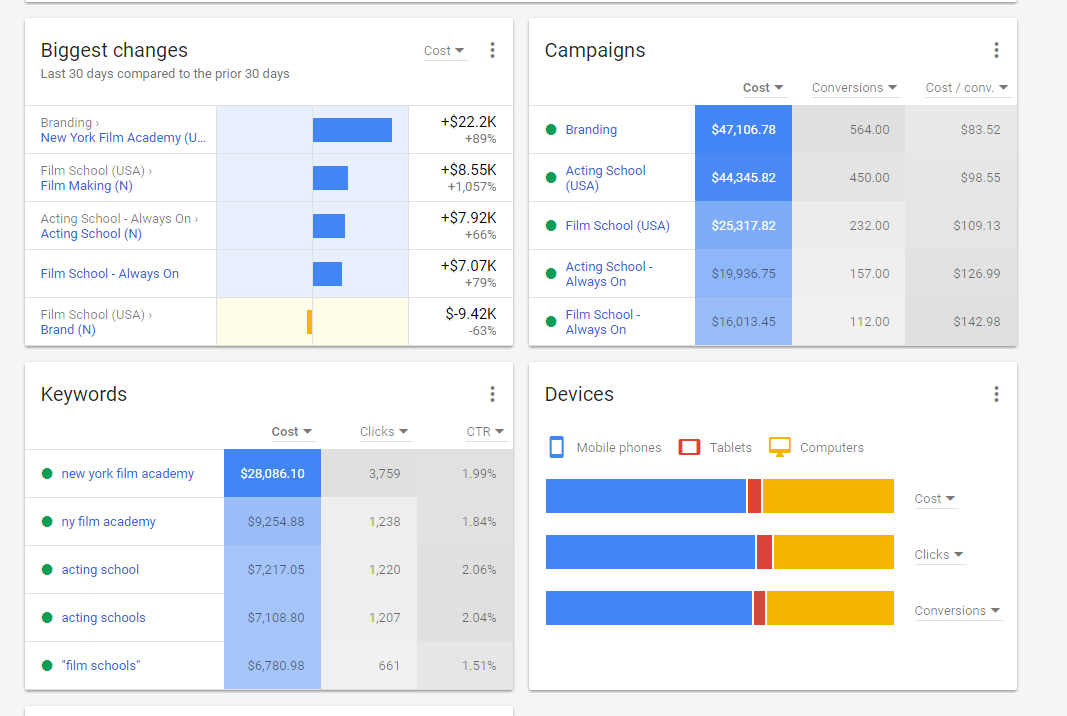This screenshot has height=716, width=1067.
Task: Click the 564.00 conversions value
Action: (869, 129)
